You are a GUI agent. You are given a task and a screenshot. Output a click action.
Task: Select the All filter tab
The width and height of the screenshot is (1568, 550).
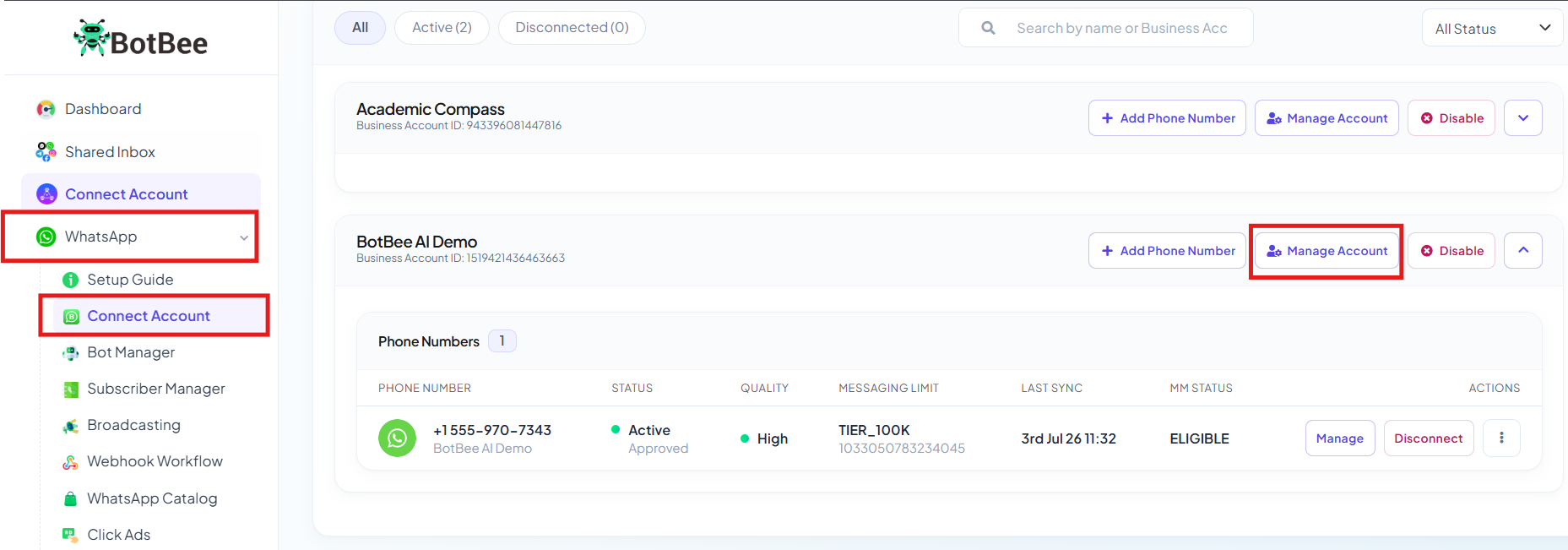(361, 28)
